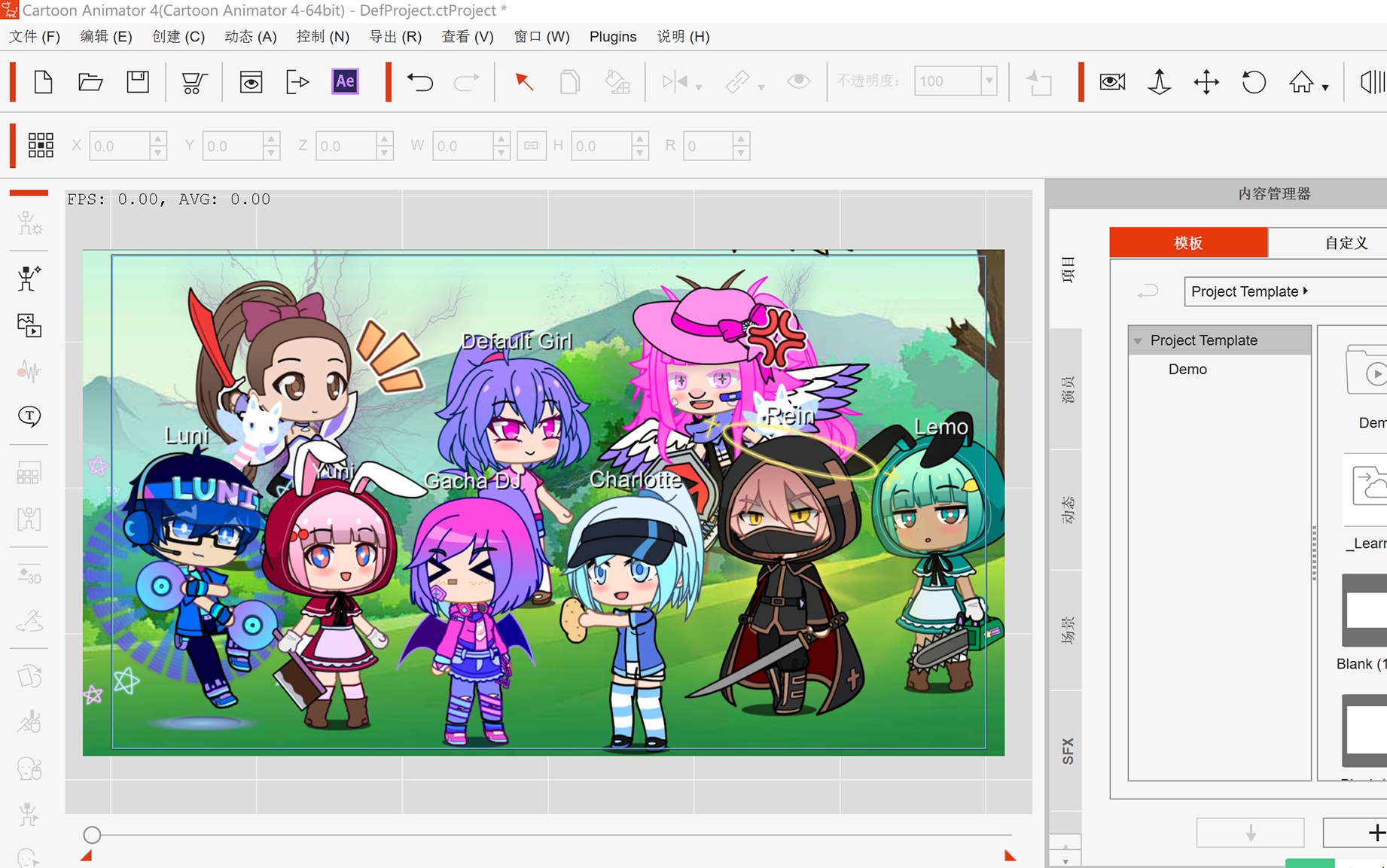The image size is (1387, 868).
Task: Increase the Y position stepper
Action: (272, 139)
